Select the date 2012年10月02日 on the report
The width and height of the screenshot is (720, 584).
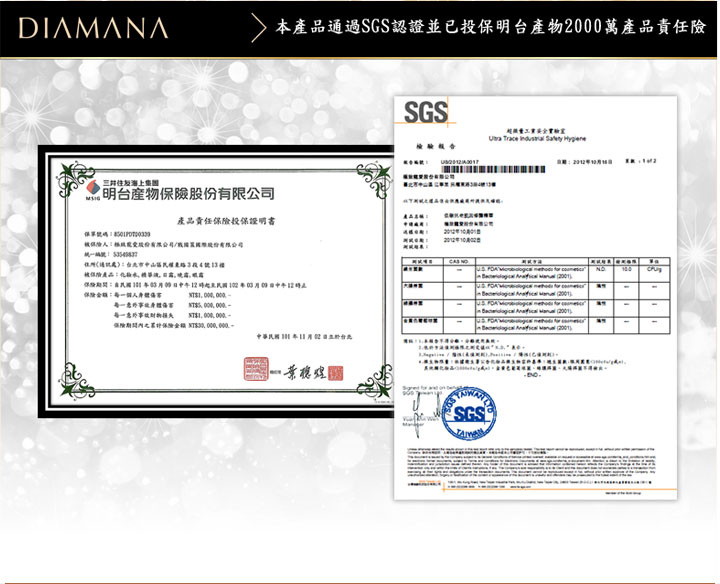coord(461,240)
